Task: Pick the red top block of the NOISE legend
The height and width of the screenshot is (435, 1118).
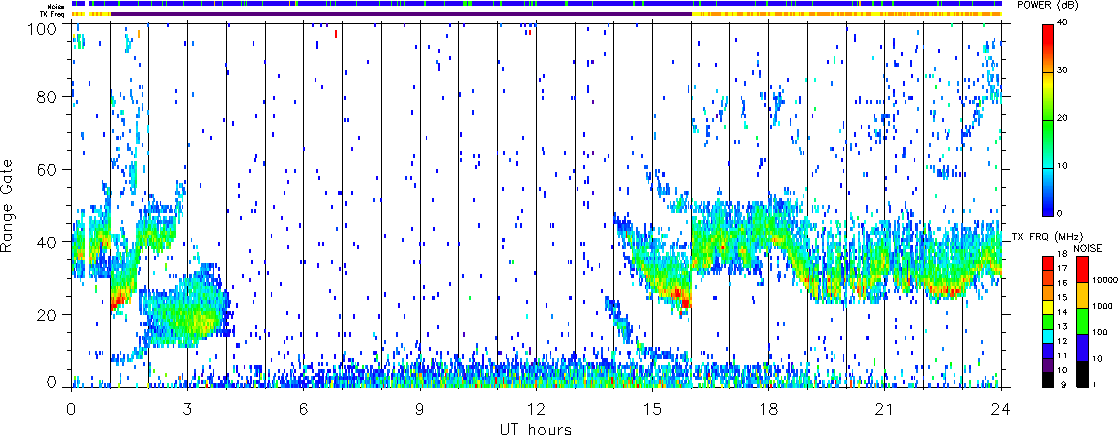Action: pos(1083,270)
